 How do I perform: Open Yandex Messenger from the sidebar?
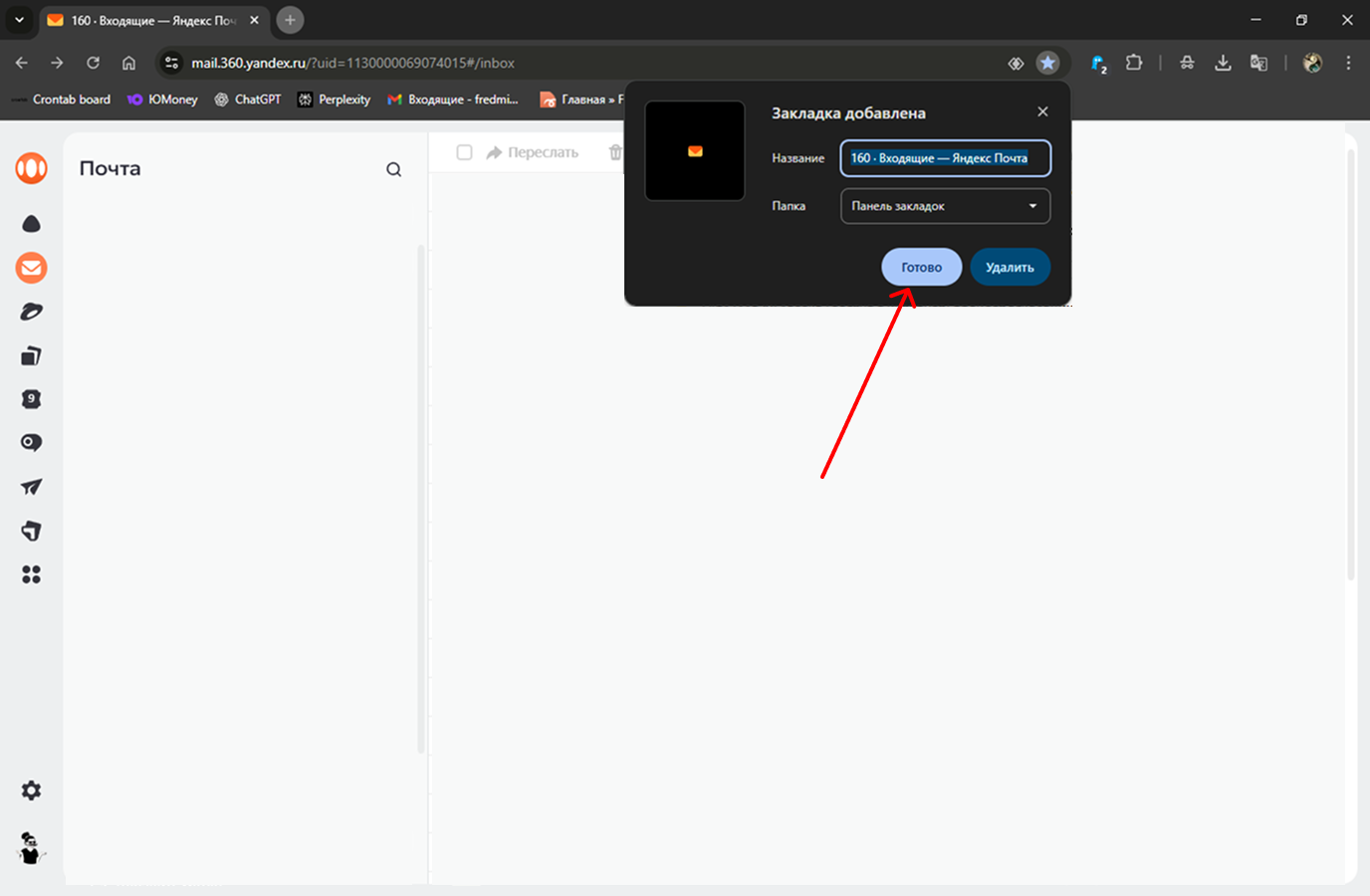(32, 443)
